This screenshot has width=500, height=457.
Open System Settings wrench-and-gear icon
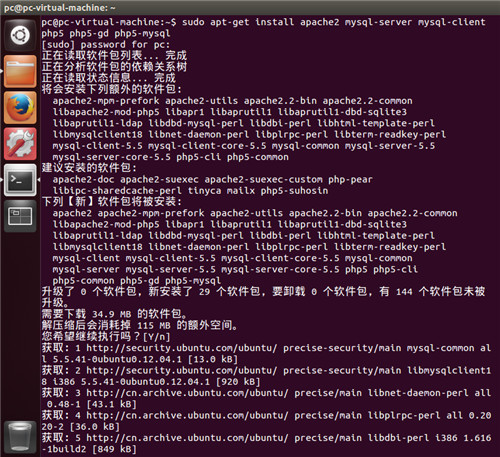tap(20, 144)
